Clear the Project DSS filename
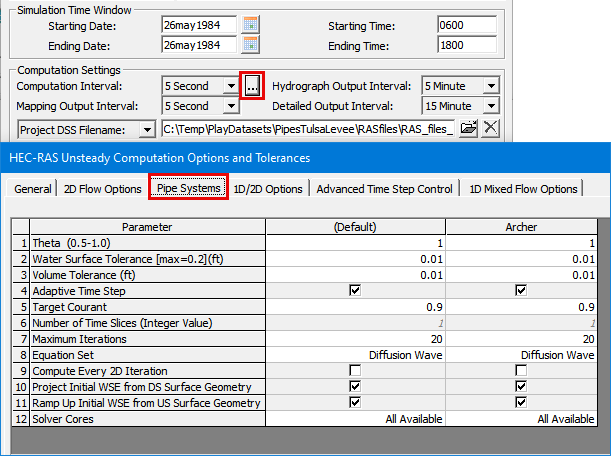The width and height of the screenshot is (611, 456). (x=490, y=128)
